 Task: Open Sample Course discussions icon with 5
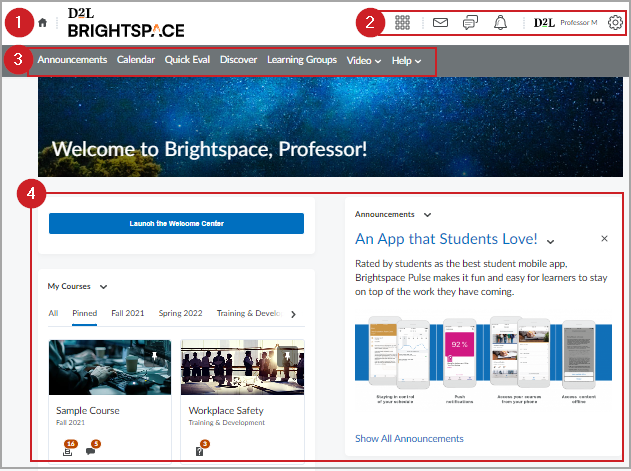point(92,448)
